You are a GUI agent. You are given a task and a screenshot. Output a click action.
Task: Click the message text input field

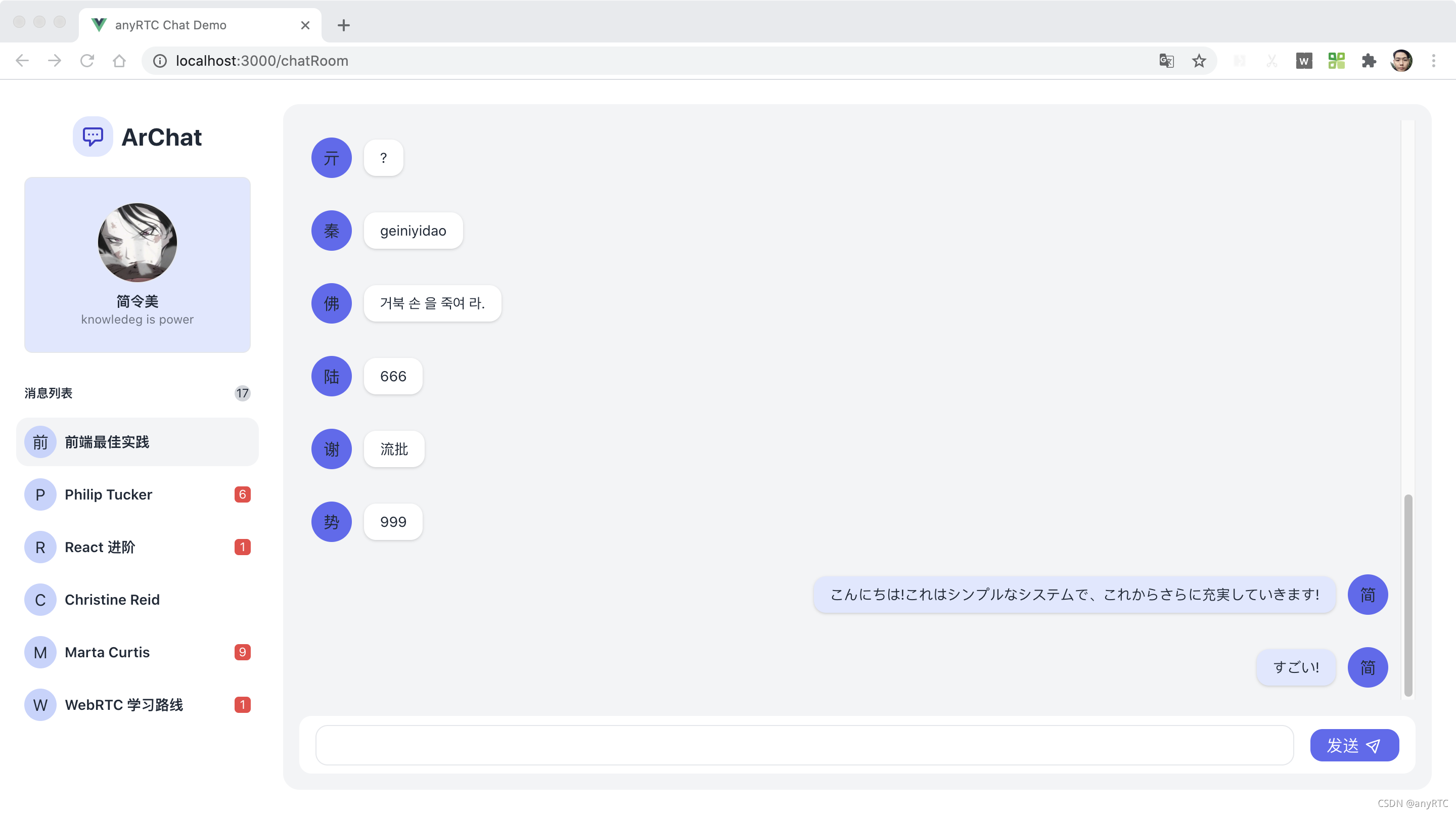(x=804, y=746)
